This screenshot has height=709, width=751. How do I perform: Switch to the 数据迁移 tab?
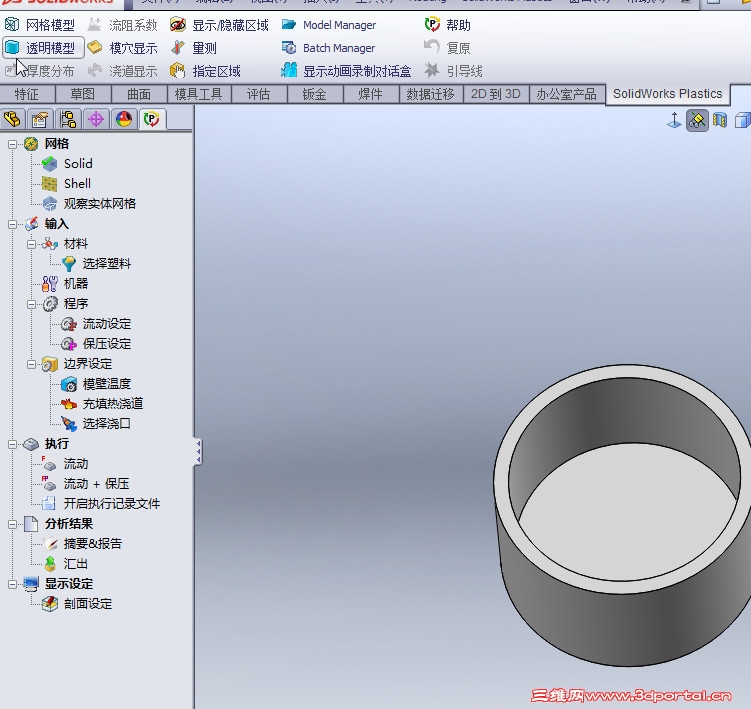point(431,94)
